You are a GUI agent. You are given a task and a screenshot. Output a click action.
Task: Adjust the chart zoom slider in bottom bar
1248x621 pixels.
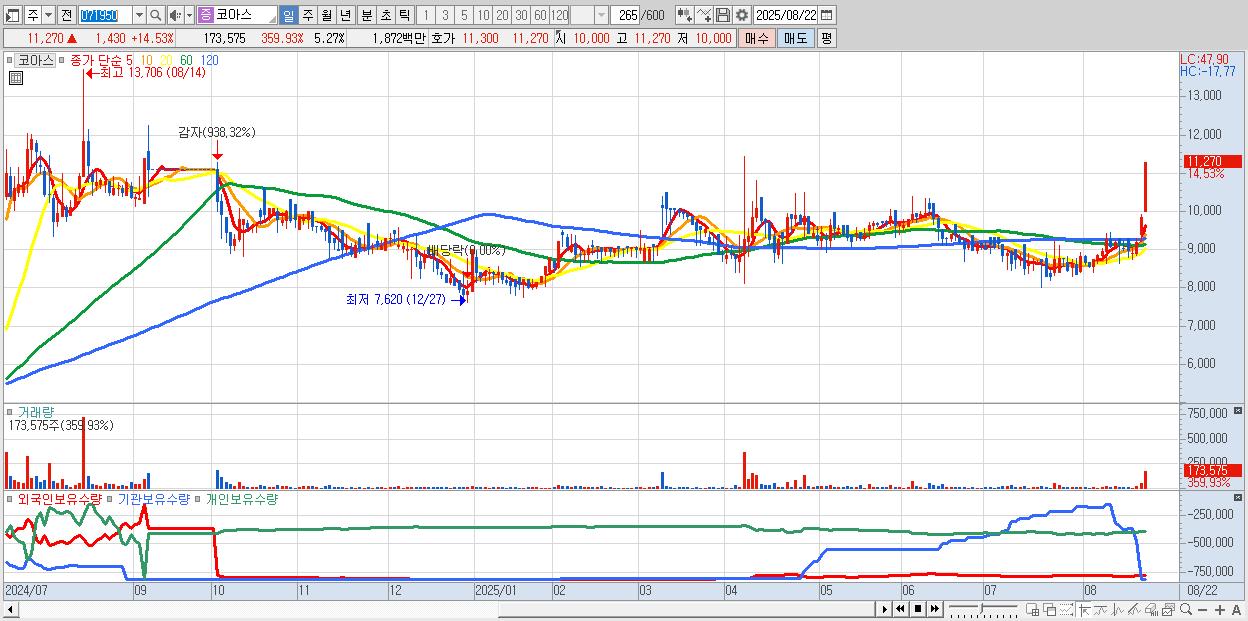tap(983, 609)
